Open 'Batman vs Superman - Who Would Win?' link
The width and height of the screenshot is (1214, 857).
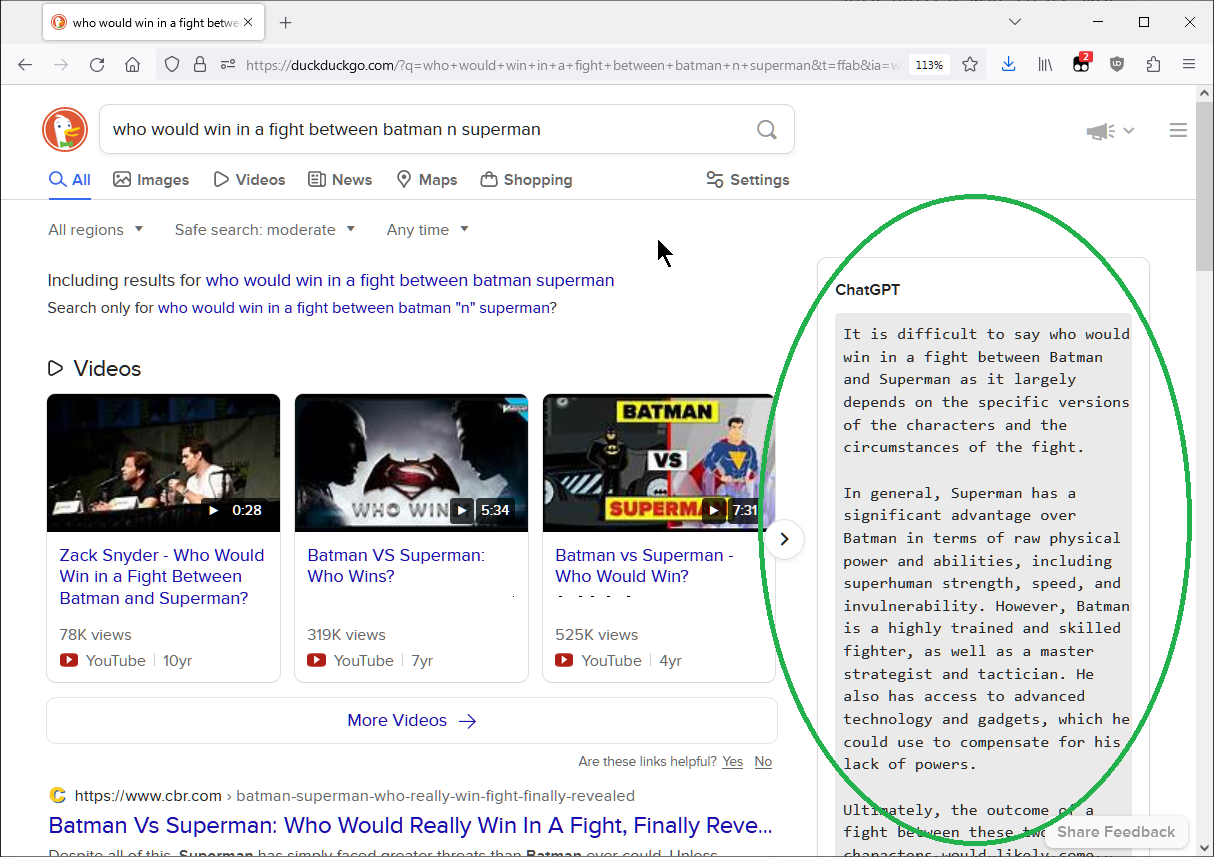point(644,566)
